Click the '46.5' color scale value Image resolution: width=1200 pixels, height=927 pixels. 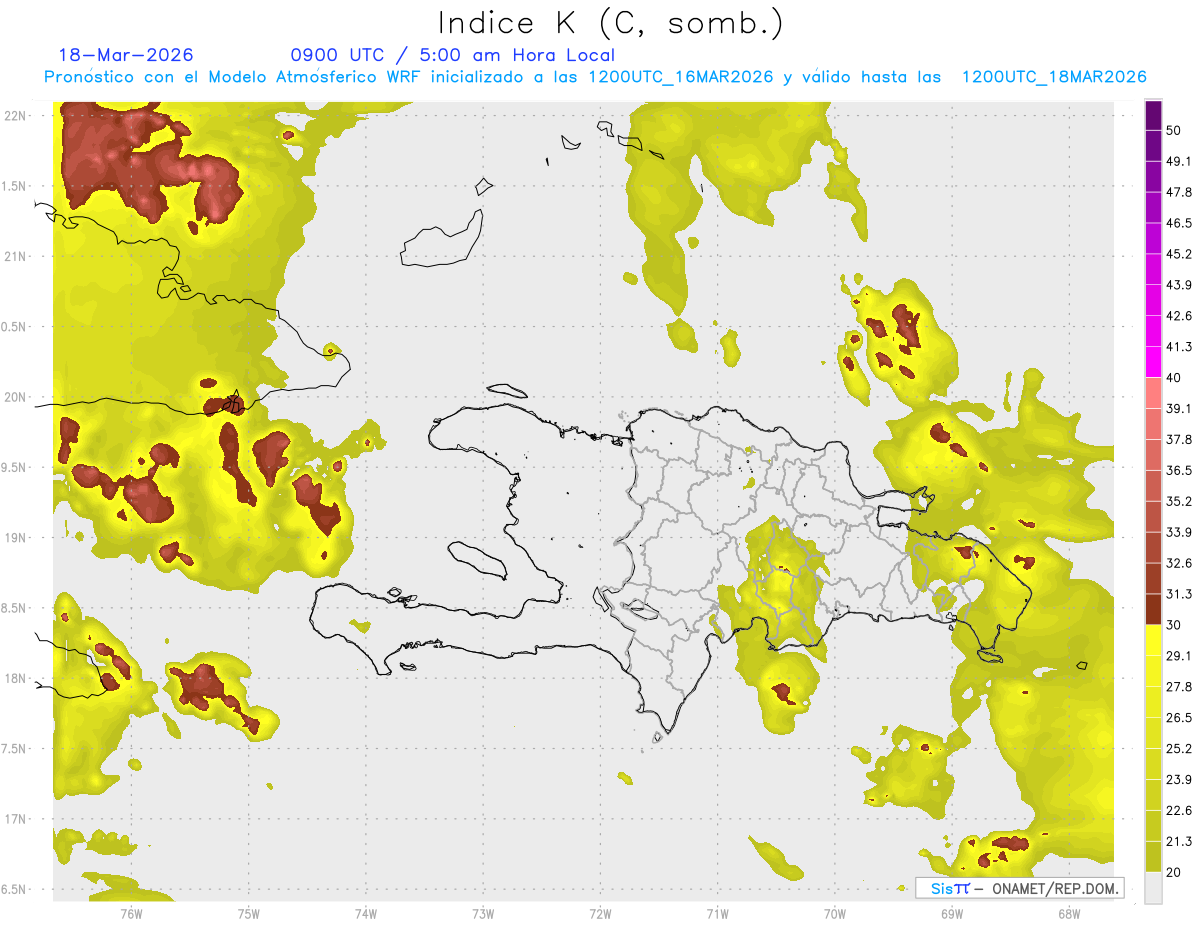pyautogui.click(x=1179, y=223)
